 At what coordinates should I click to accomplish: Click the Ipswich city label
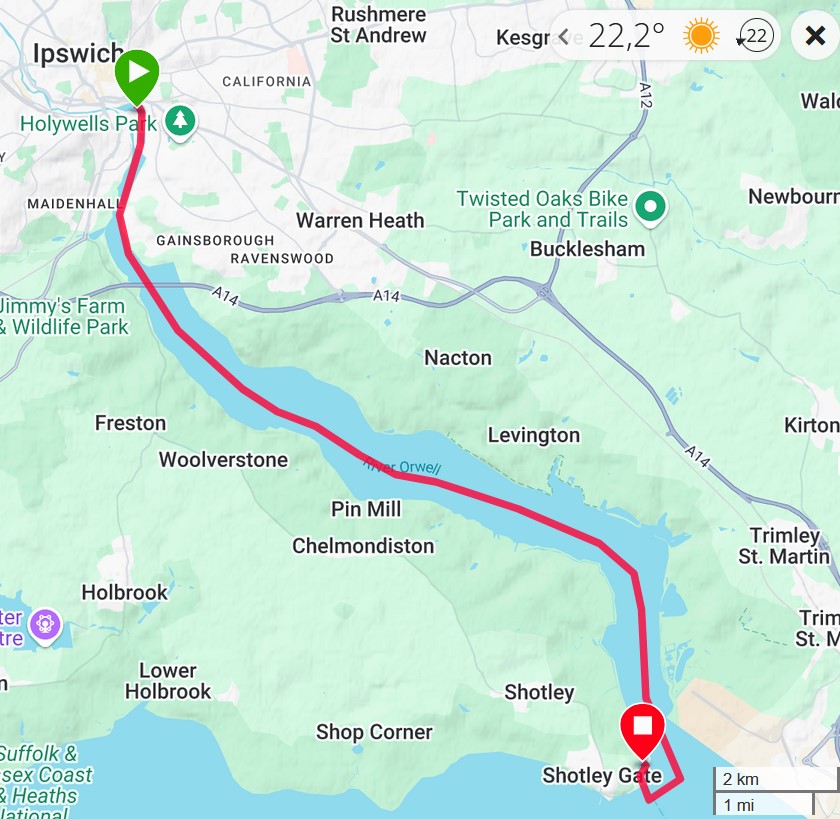click(x=79, y=54)
